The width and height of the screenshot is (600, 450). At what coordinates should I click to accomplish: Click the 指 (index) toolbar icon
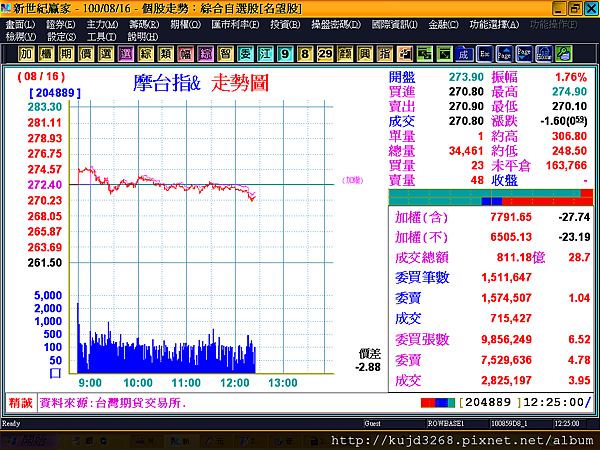click(385, 54)
